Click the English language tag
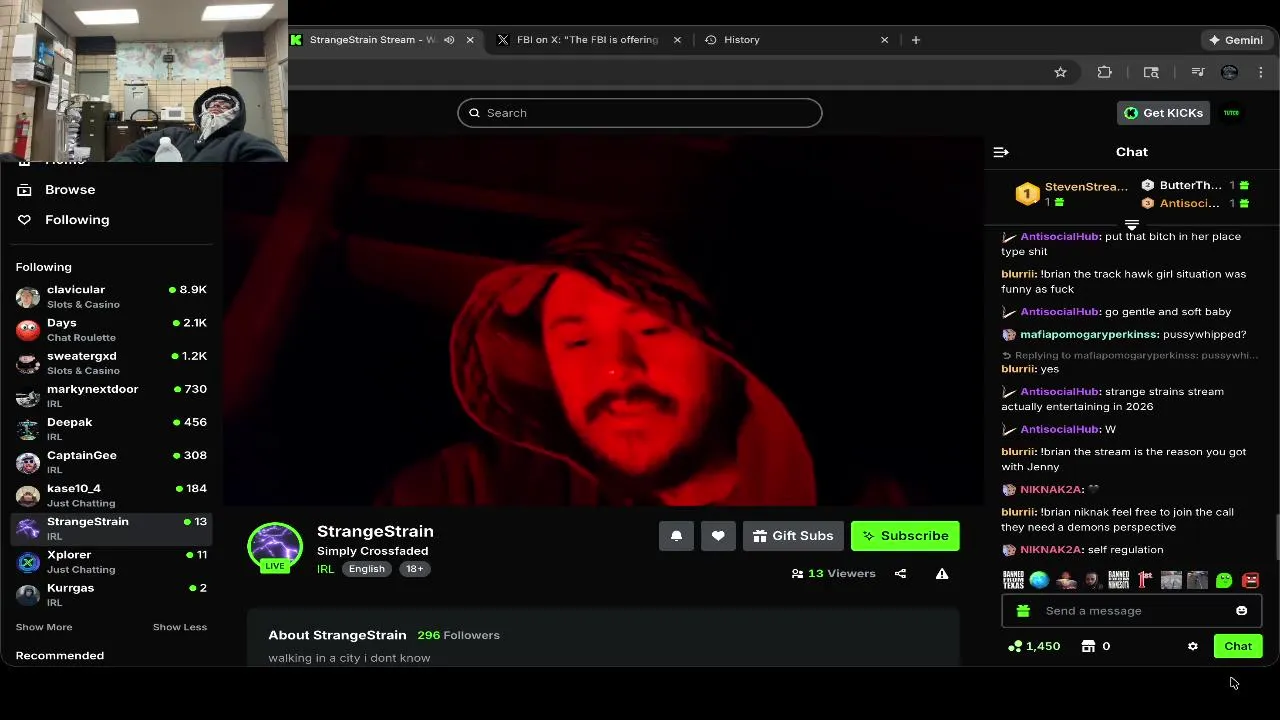 click(367, 569)
